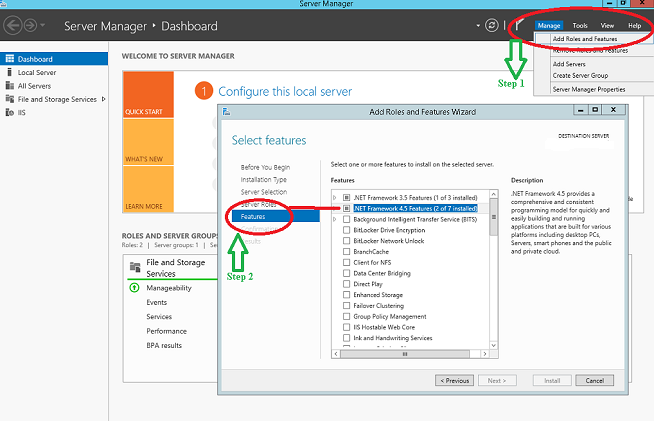Screen dimensions: 654x421
Task: Go to Before You Begin step
Action: [x=265, y=167]
